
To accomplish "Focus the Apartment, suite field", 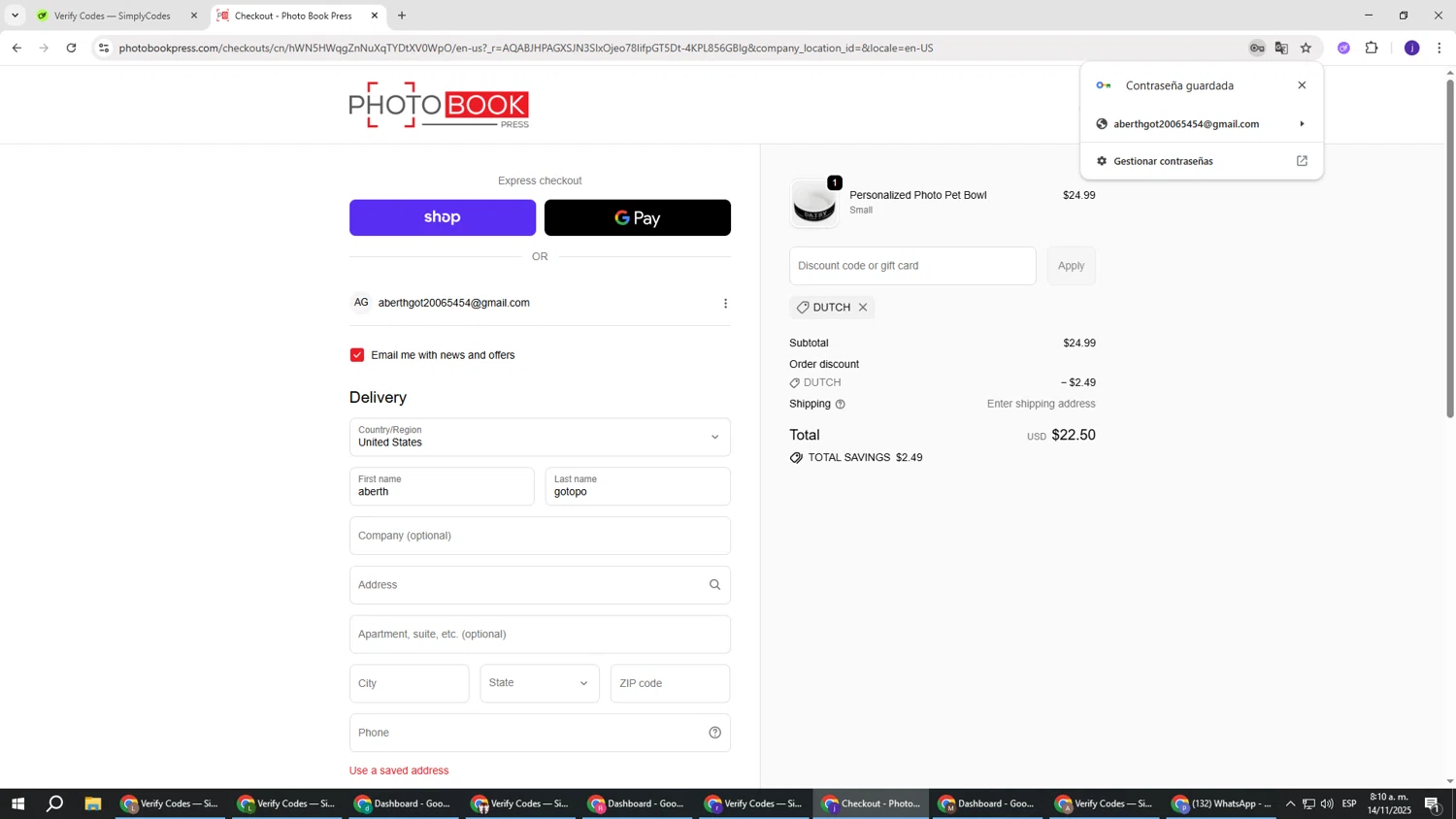I will [540, 635].
